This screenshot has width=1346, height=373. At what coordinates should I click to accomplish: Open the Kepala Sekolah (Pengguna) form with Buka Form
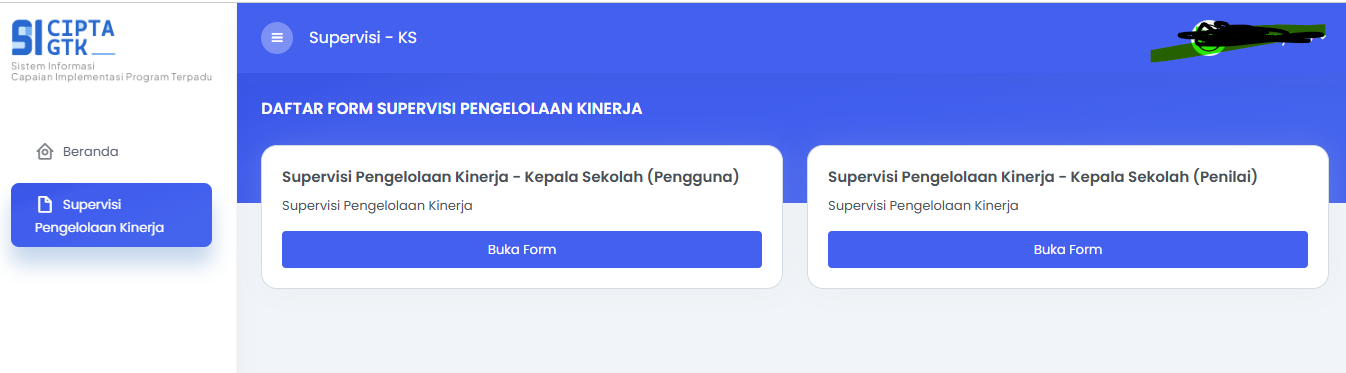point(522,249)
